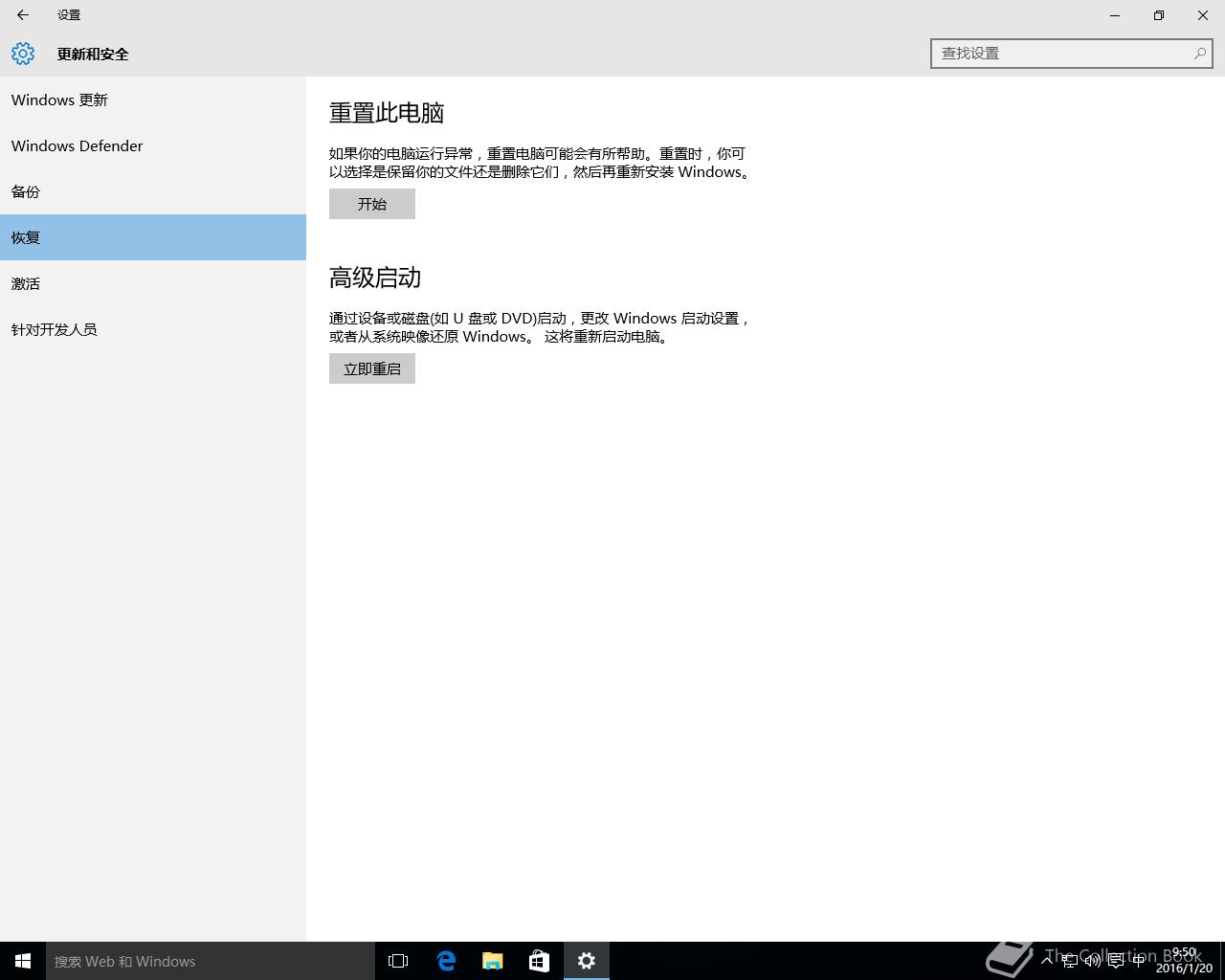Image resolution: width=1225 pixels, height=980 pixels.
Task: Launch Microsoft Edge from the taskbar
Action: (446, 961)
